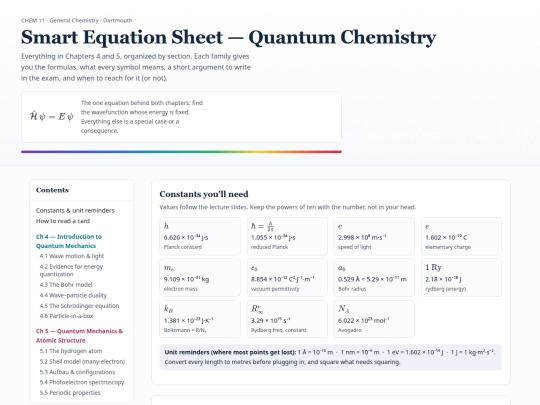The width and height of the screenshot is (540, 405).
Task: Select the Avogadro constant card
Action: click(374, 319)
